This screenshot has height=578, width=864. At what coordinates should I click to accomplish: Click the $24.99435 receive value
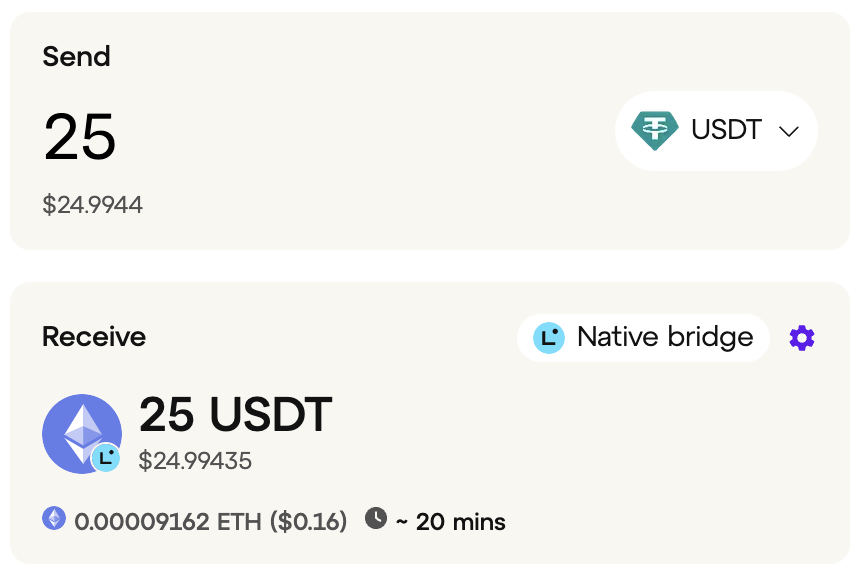point(195,461)
